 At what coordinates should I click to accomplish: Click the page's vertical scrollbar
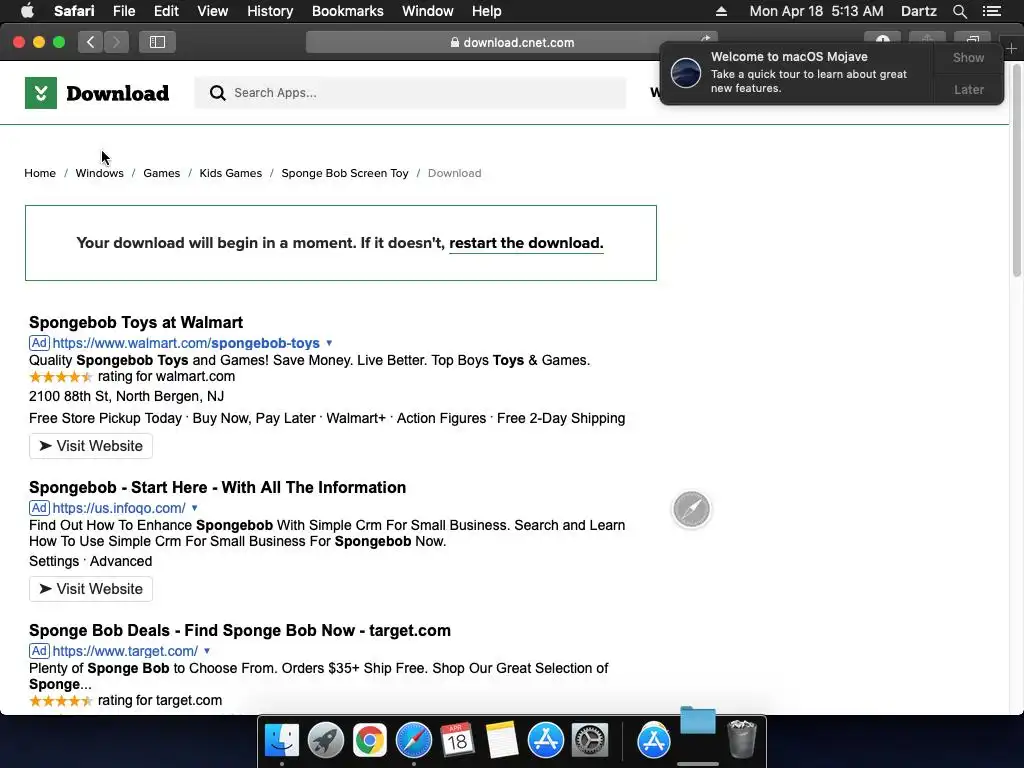(1016, 170)
